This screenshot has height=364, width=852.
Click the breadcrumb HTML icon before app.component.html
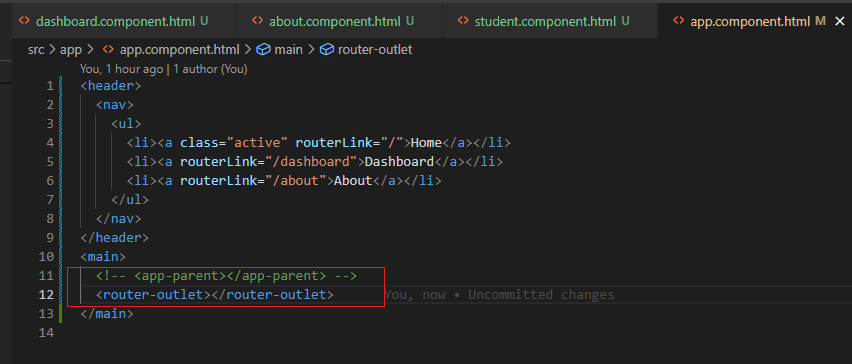(108, 50)
